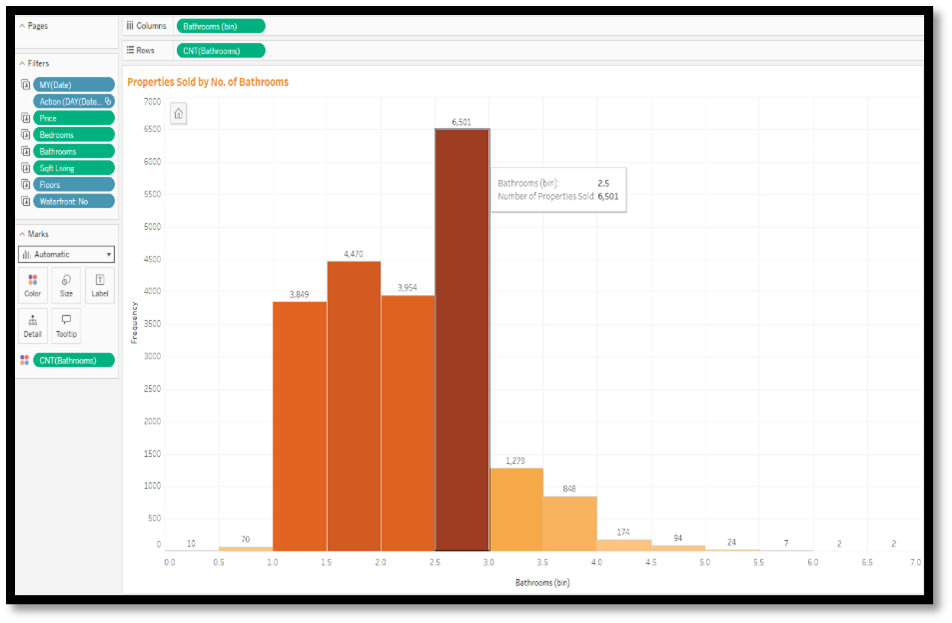Screen dimensions: 952x623
Task: Click the chart title Properties Sold by No. of Bathrooms
Action: (208, 82)
